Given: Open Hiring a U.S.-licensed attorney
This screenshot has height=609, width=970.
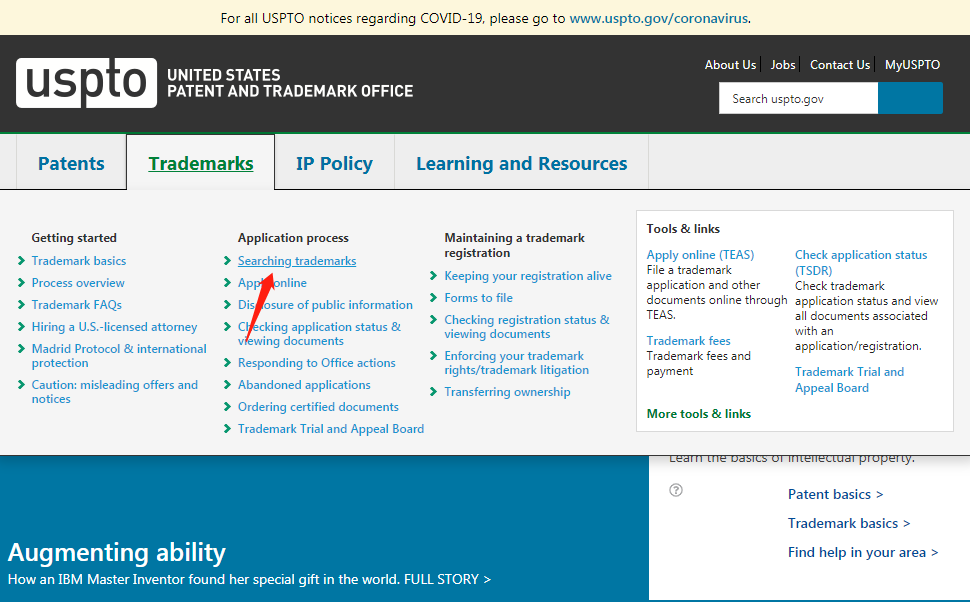Looking at the screenshot, I should click(114, 327).
